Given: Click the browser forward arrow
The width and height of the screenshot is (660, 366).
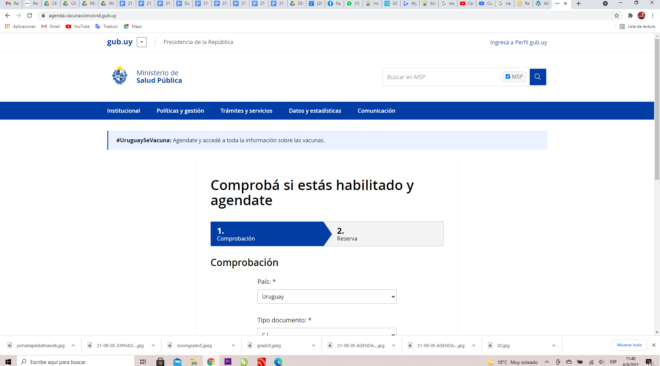Looking at the screenshot, I should (x=19, y=16).
